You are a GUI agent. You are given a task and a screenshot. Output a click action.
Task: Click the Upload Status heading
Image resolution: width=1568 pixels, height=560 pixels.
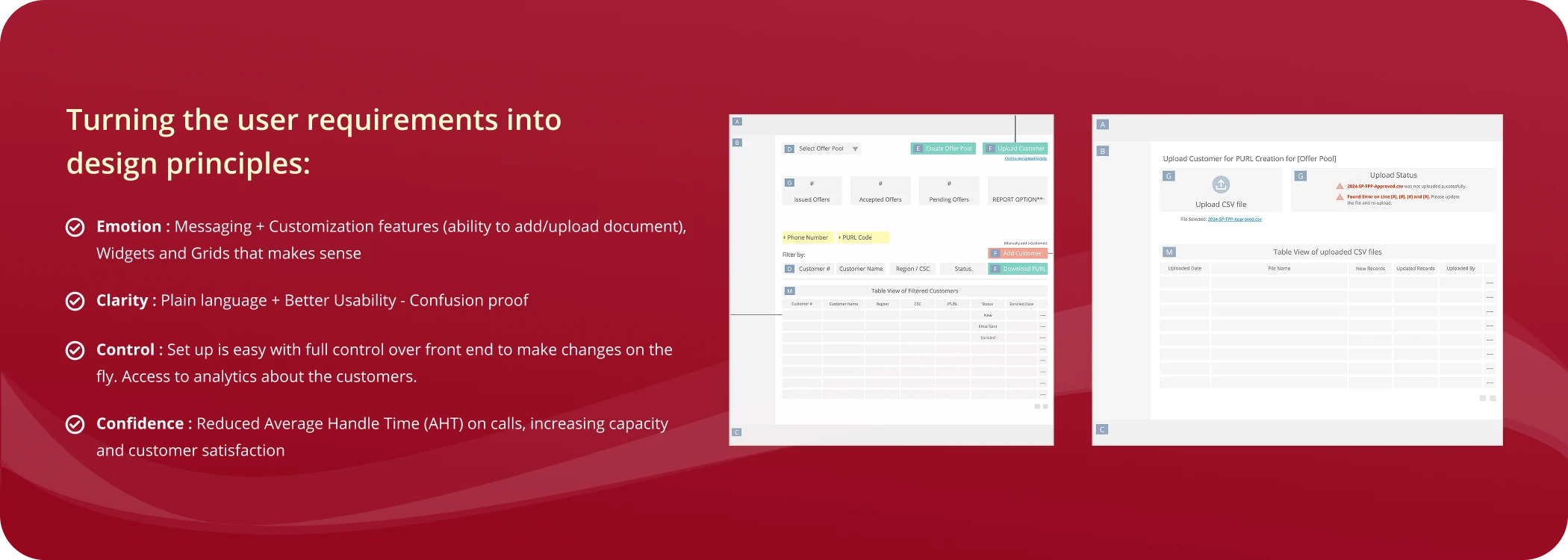(1393, 175)
